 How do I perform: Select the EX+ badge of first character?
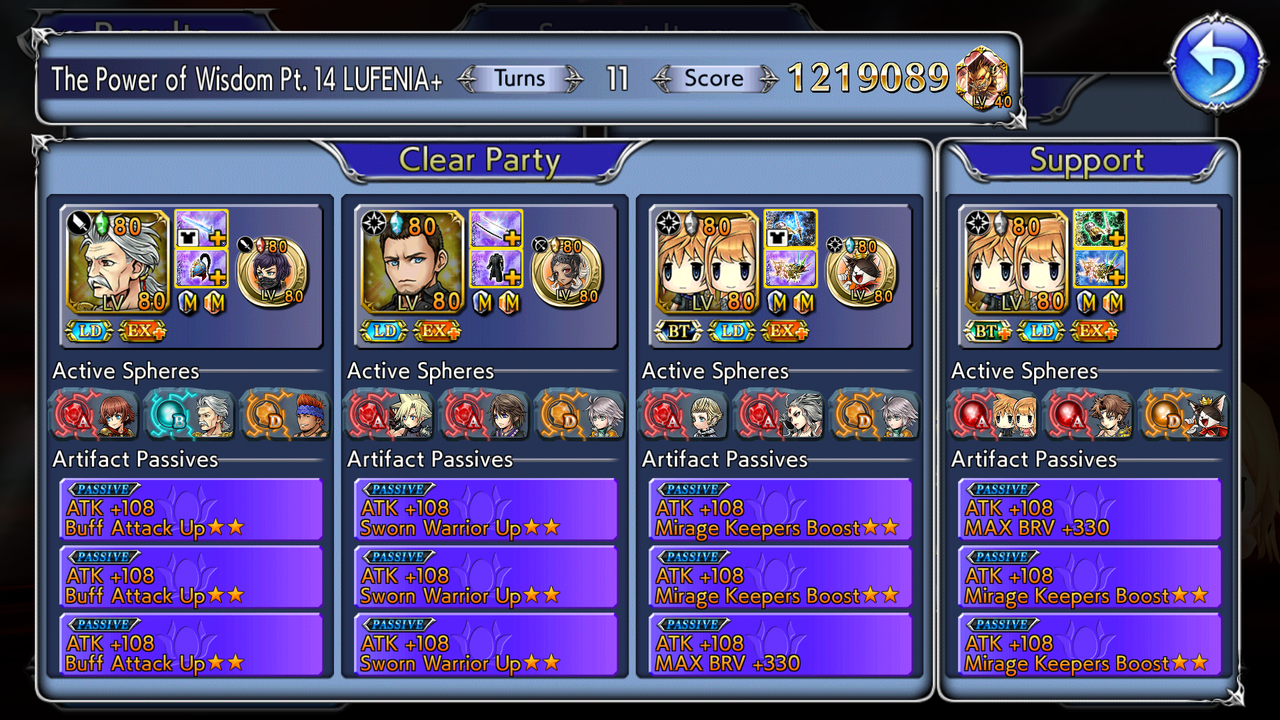(142, 330)
